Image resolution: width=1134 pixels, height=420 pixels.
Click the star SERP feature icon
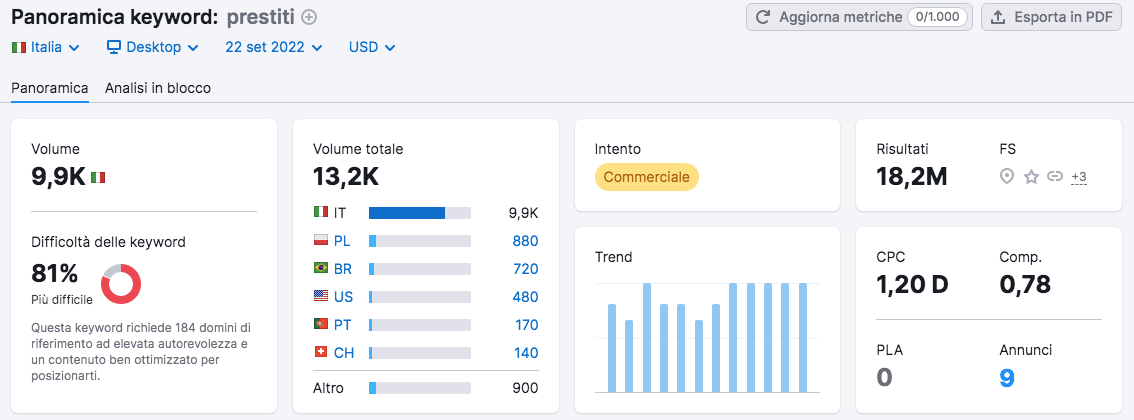tap(1031, 177)
